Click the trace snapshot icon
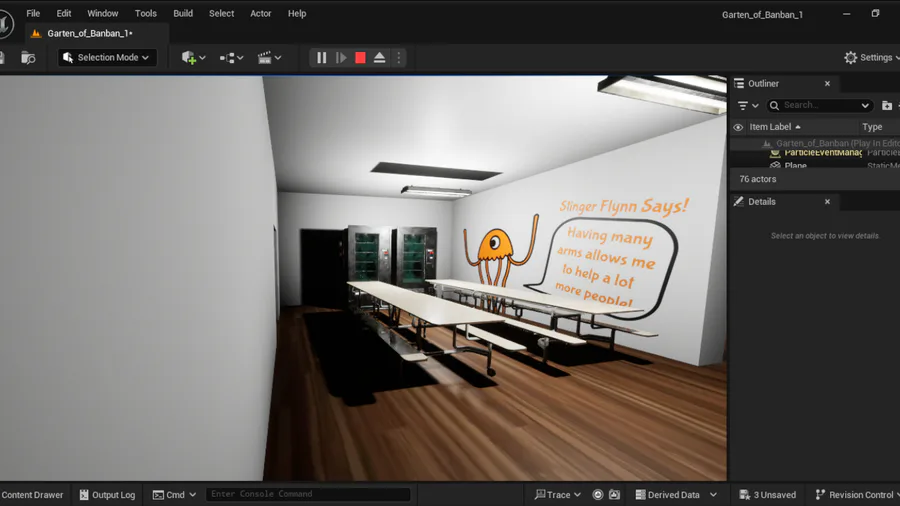This screenshot has height=506, width=900. click(614, 495)
